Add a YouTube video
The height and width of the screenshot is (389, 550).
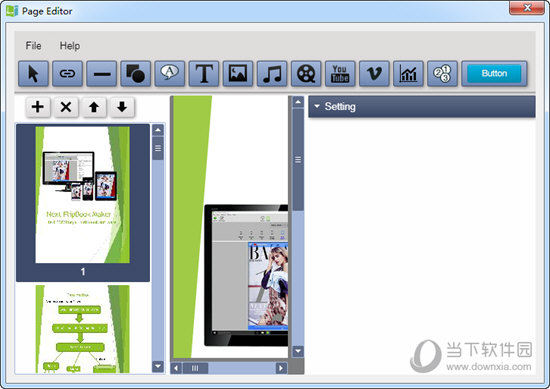pos(340,74)
